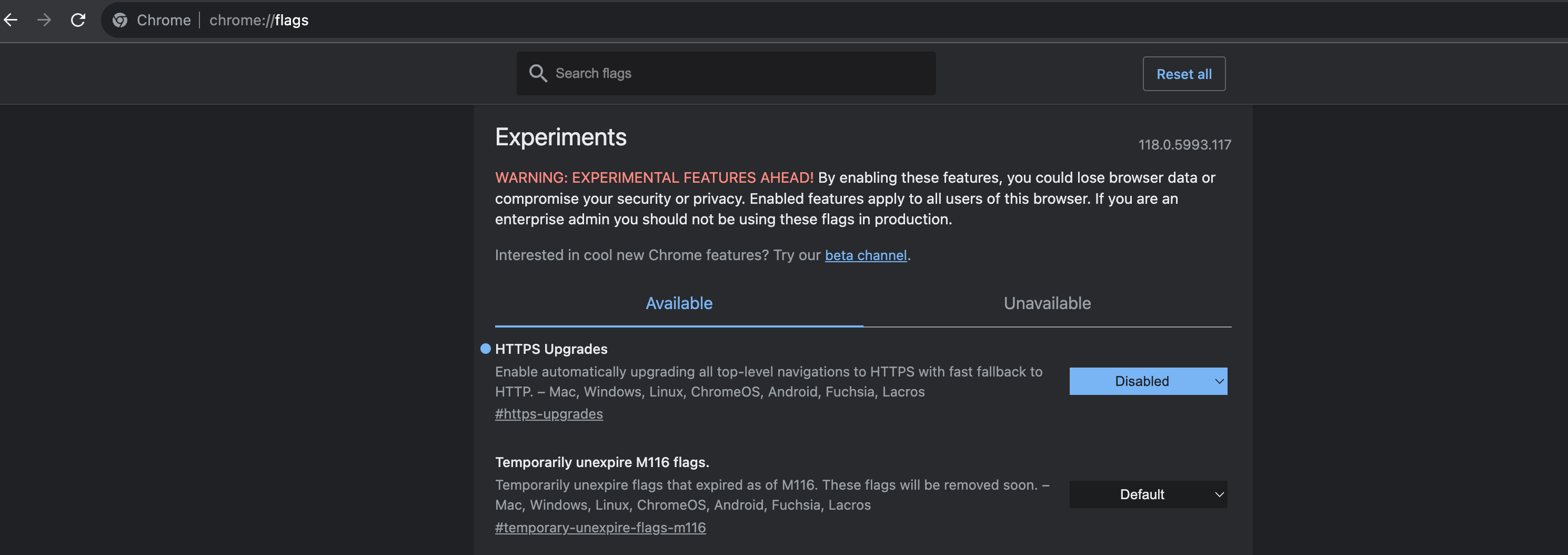Focus the Search flags input field
The width and height of the screenshot is (1568, 555).
(737, 73)
